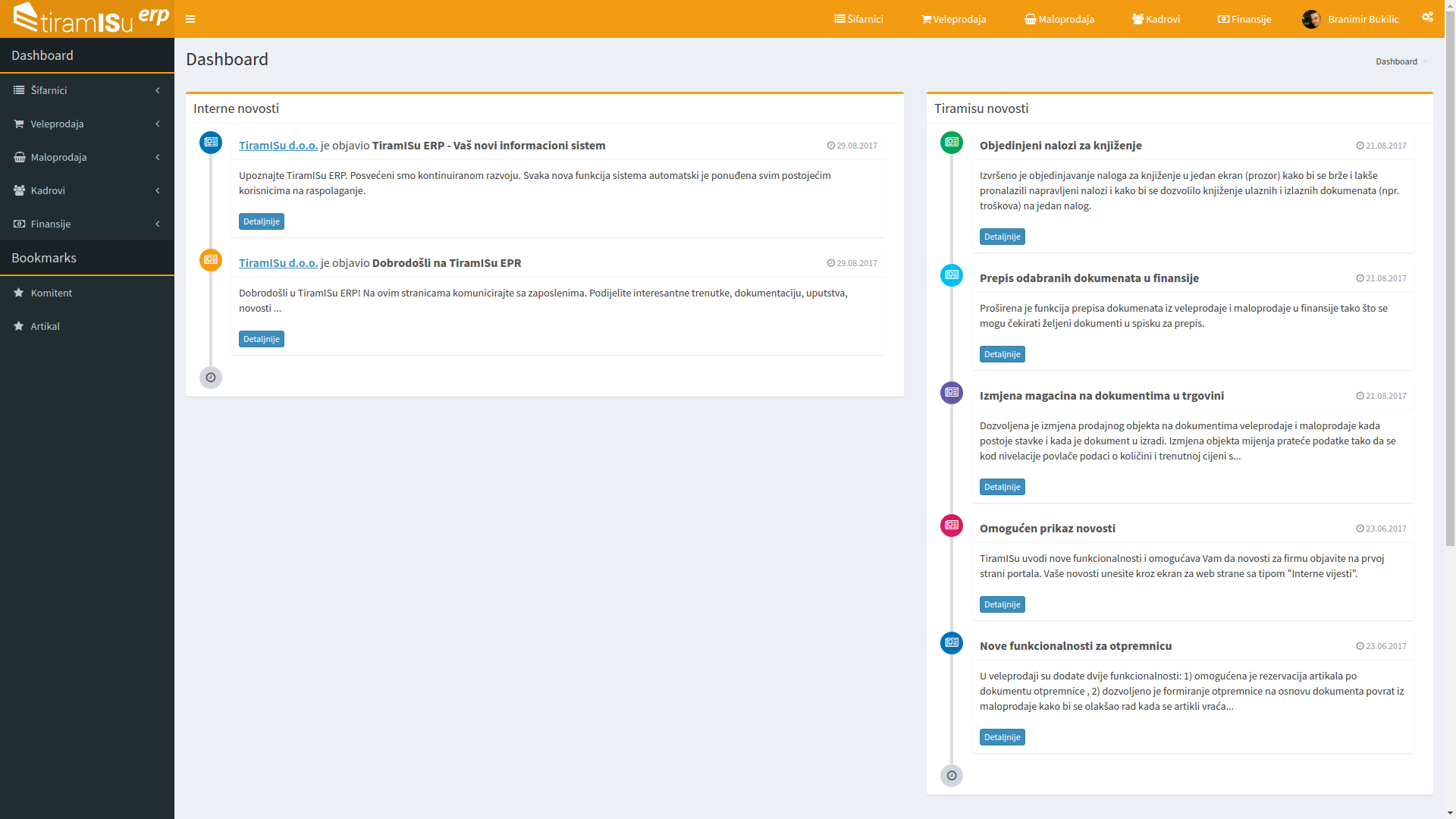Click the Finansije money icon in the sidebar
Screen dimensions: 1456x819
(19, 224)
